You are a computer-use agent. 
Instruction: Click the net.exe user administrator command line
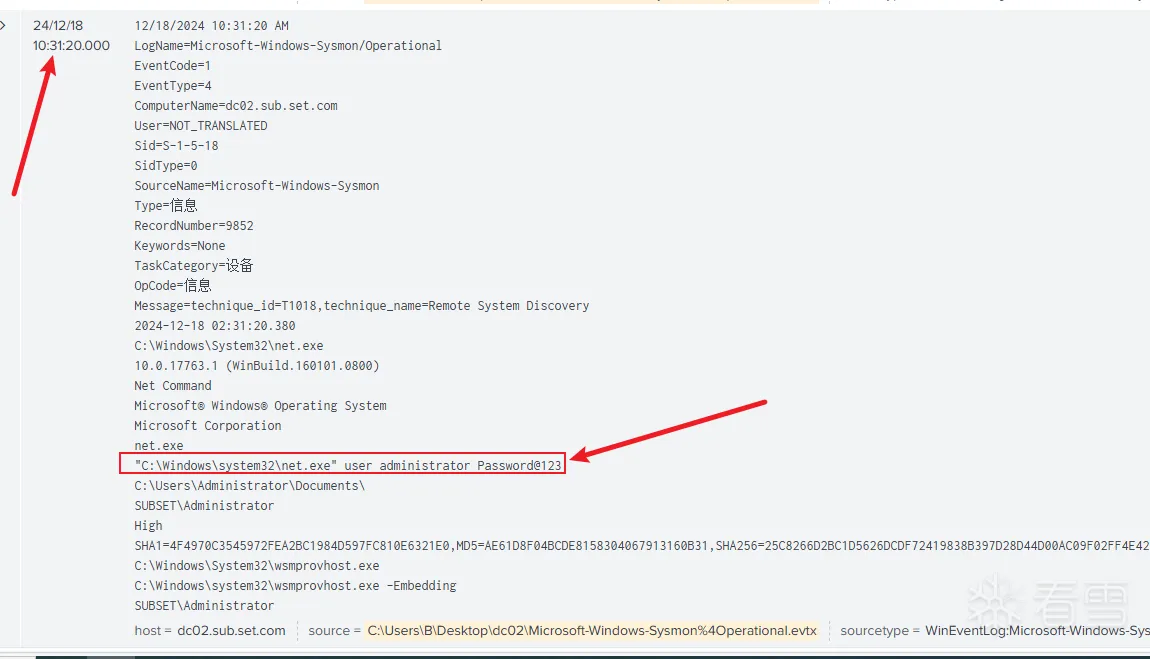(348, 465)
